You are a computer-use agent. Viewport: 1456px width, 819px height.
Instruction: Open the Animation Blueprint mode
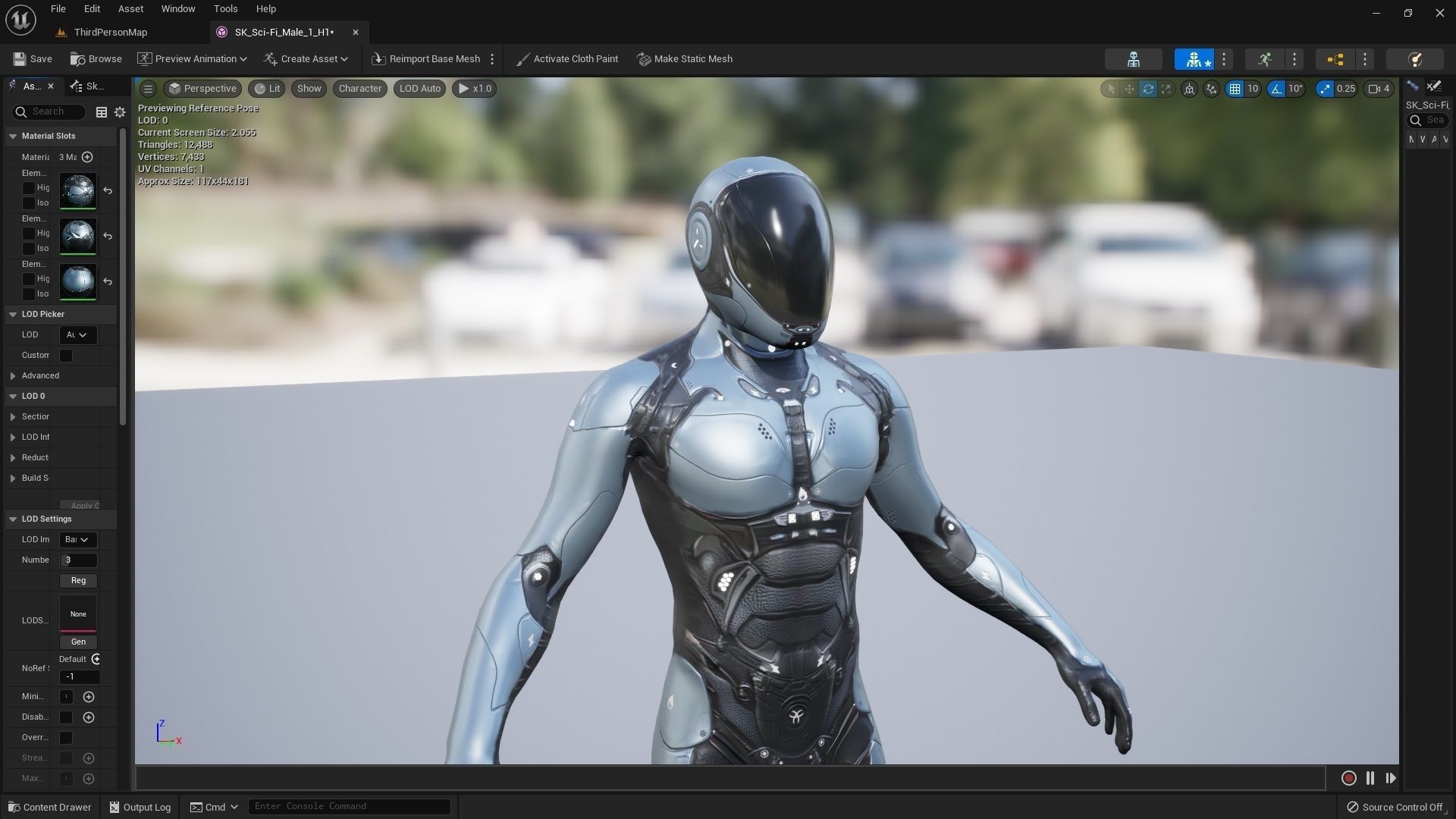pyautogui.click(x=1335, y=59)
